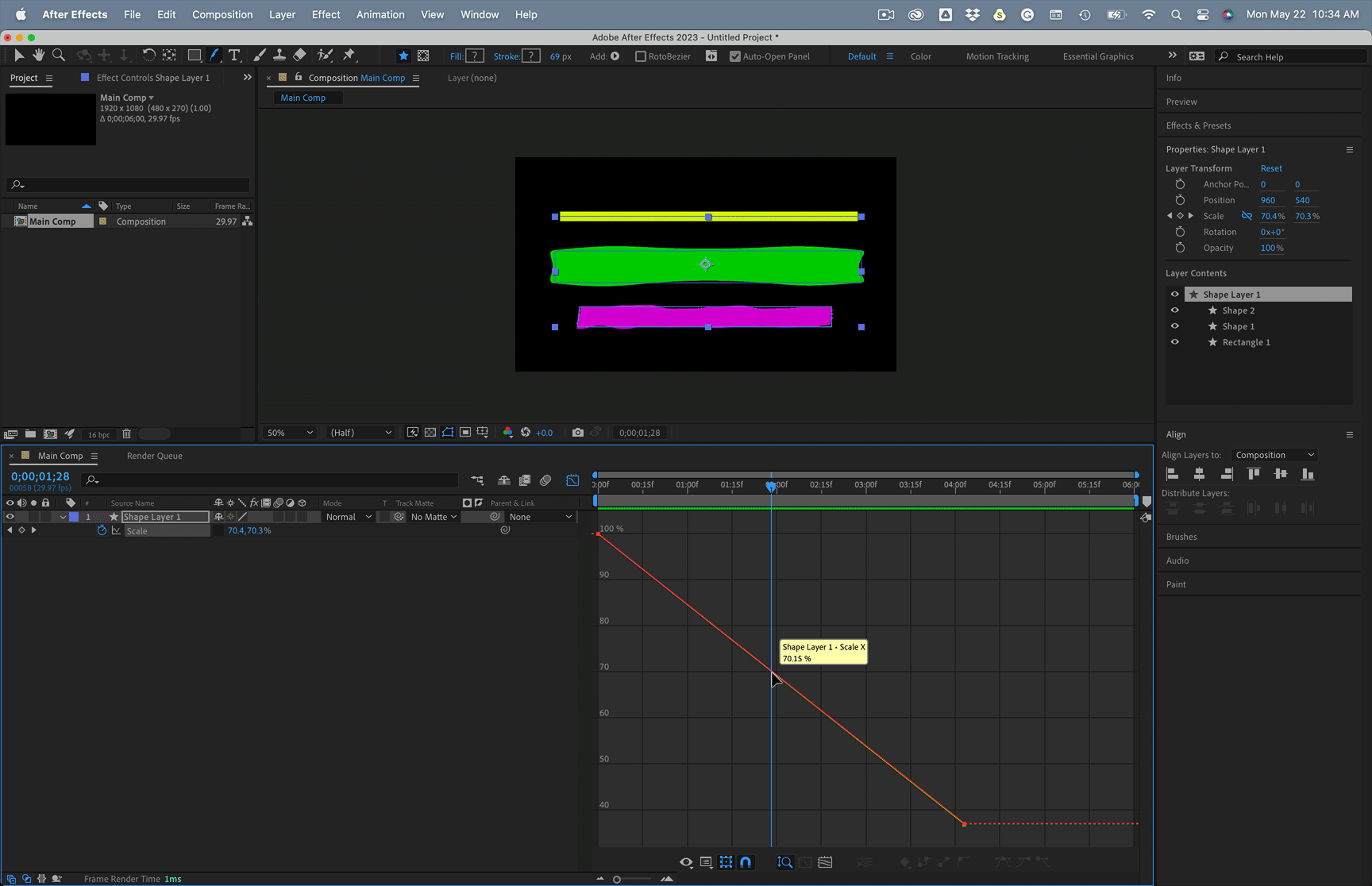Collapse Shape Layer 1 twirl arrow in timeline
The image size is (1372, 886).
pyautogui.click(x=63, y=517)
